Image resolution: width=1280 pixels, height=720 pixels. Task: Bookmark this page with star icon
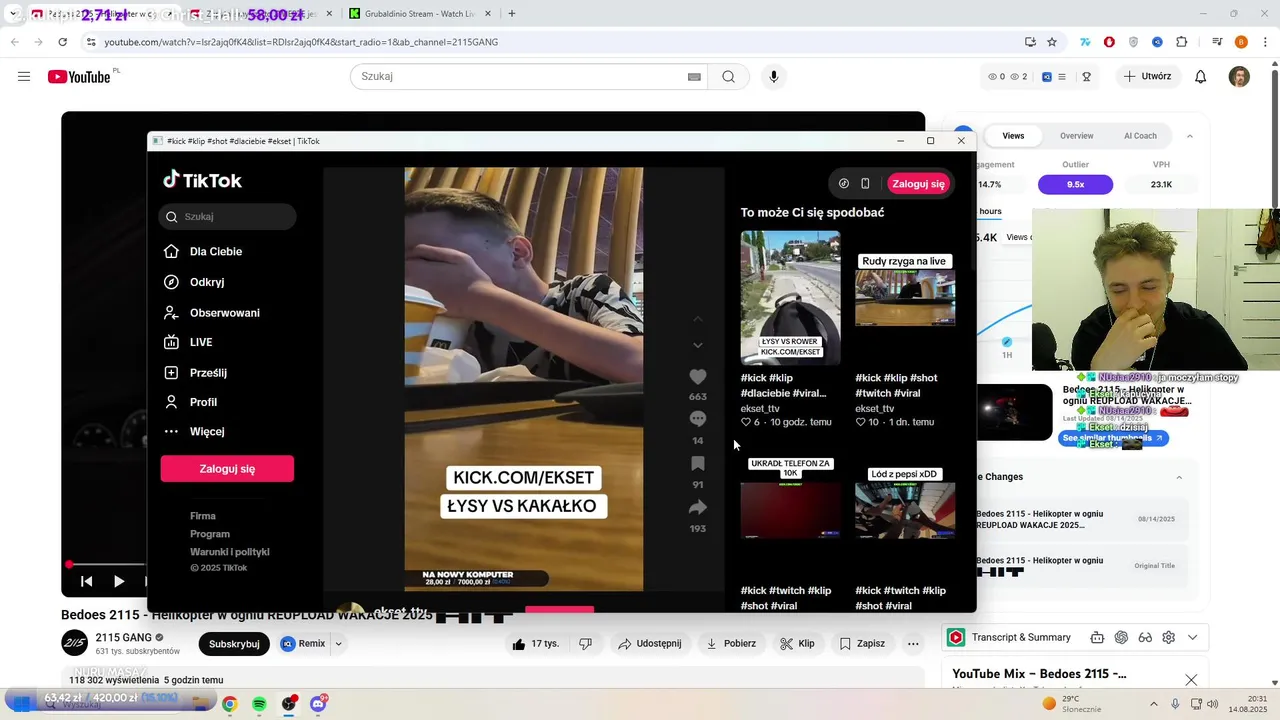click(x=1052, y=42)
